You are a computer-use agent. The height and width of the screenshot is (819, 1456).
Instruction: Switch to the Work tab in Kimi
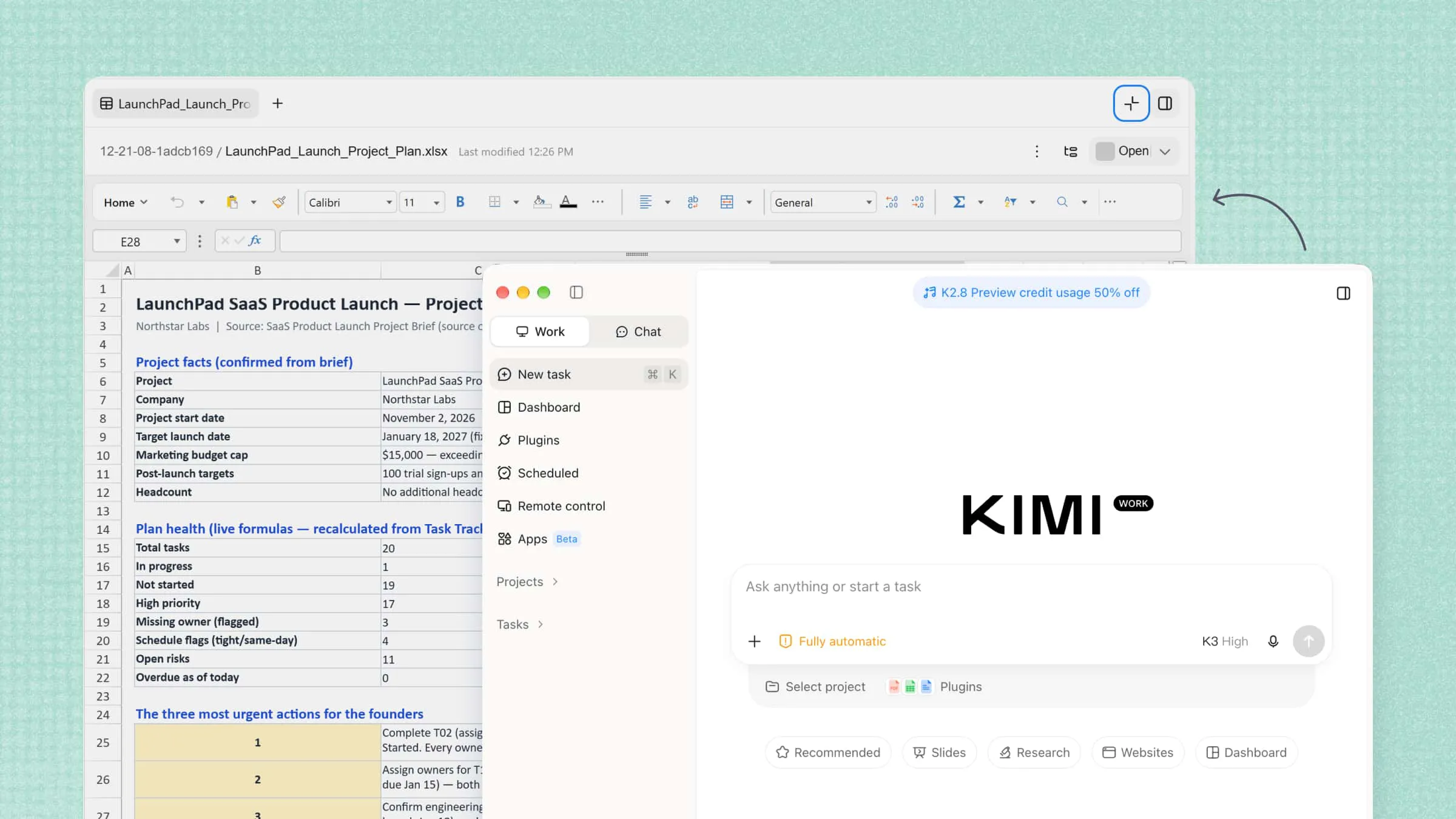pos(540,332)
